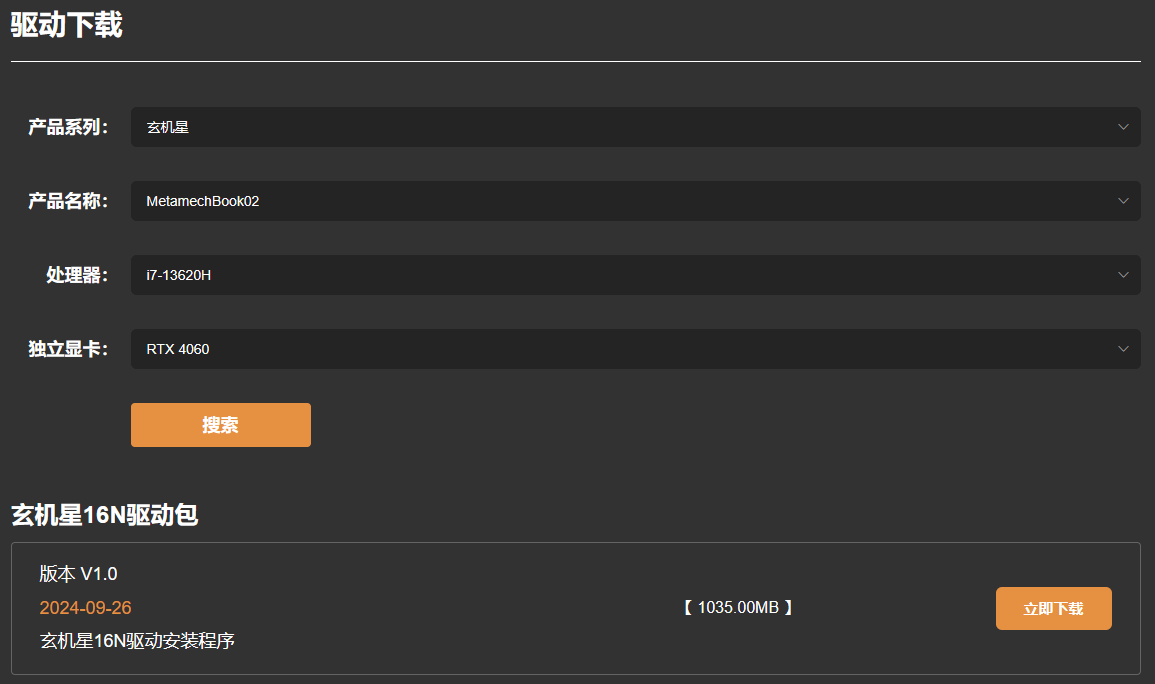Screen dimensions: 1155x684
Task: Click the chevron arrow in the 独立显卡 dropdown
Action: pos(1123,349)
